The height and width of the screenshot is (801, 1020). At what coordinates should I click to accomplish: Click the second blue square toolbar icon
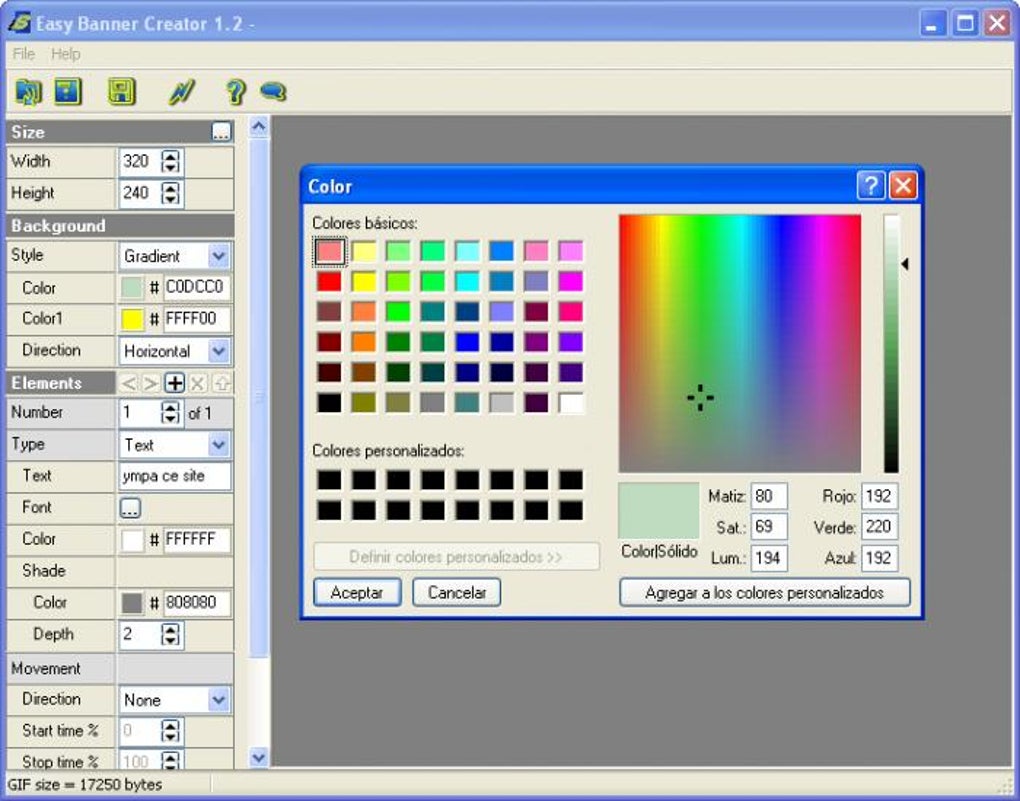pyautogui.click(x=68, y=92)
